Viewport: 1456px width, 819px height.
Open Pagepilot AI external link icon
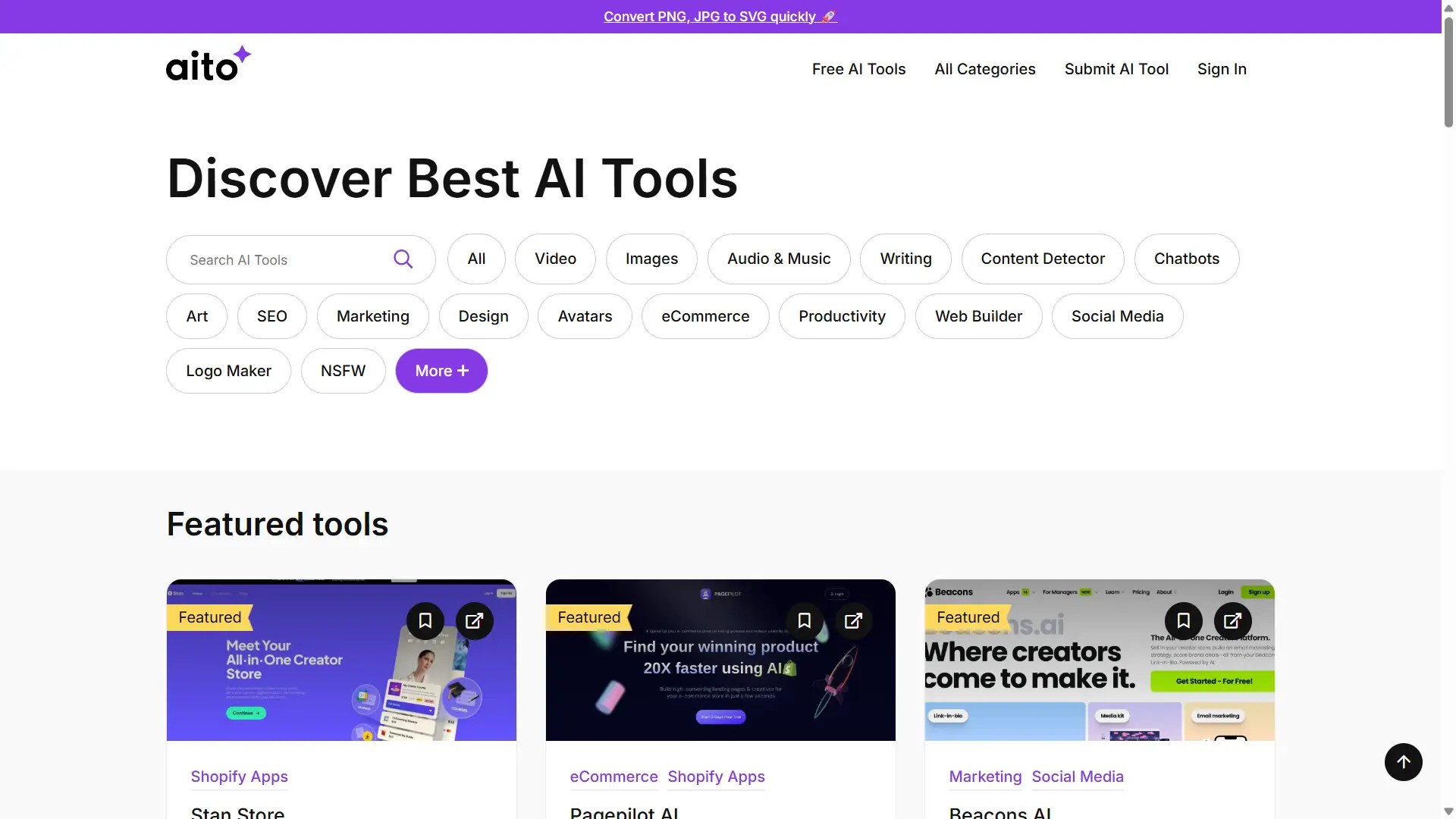tap(853, 621)
